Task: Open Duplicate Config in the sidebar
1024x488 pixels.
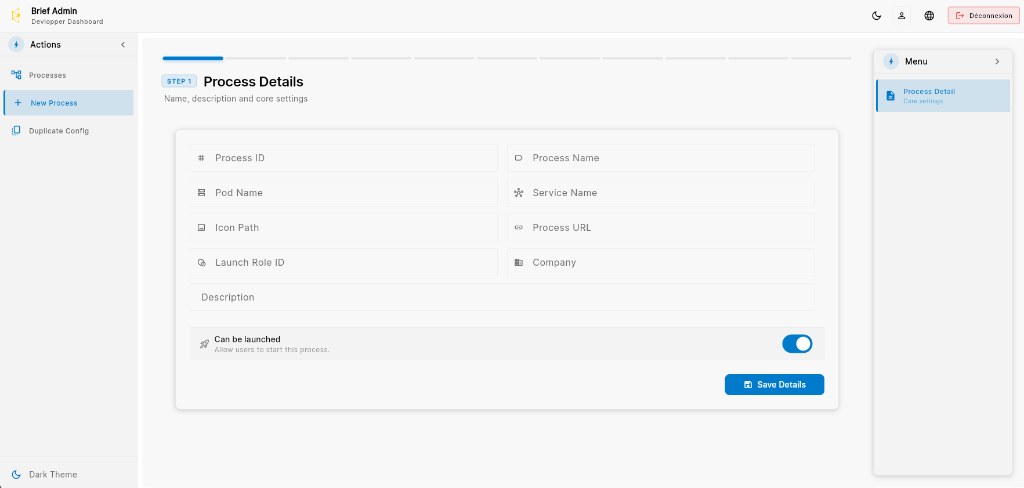Action: click(69, 131)
